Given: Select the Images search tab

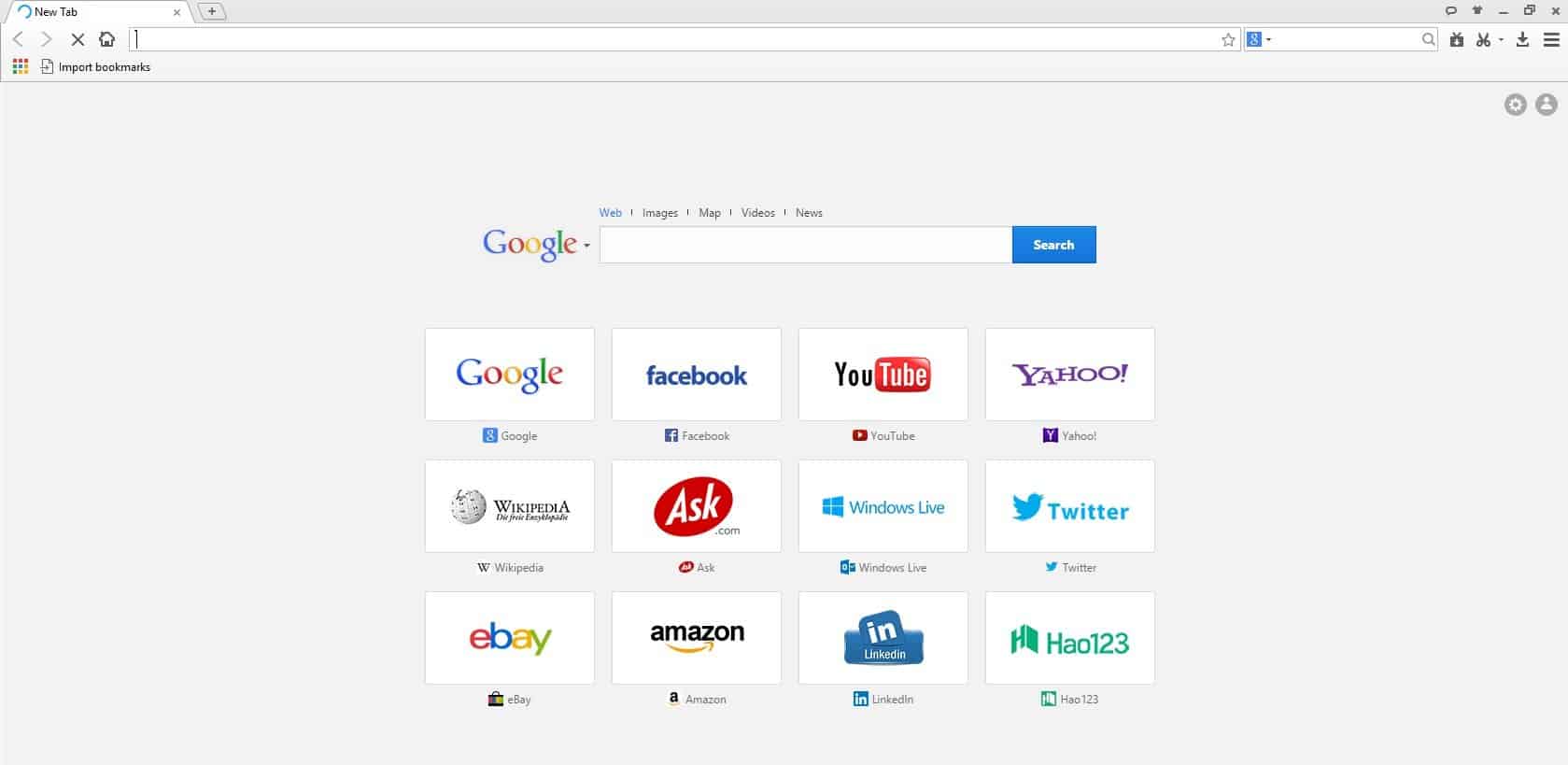Looking at the screenshot, I should point(660,213).
